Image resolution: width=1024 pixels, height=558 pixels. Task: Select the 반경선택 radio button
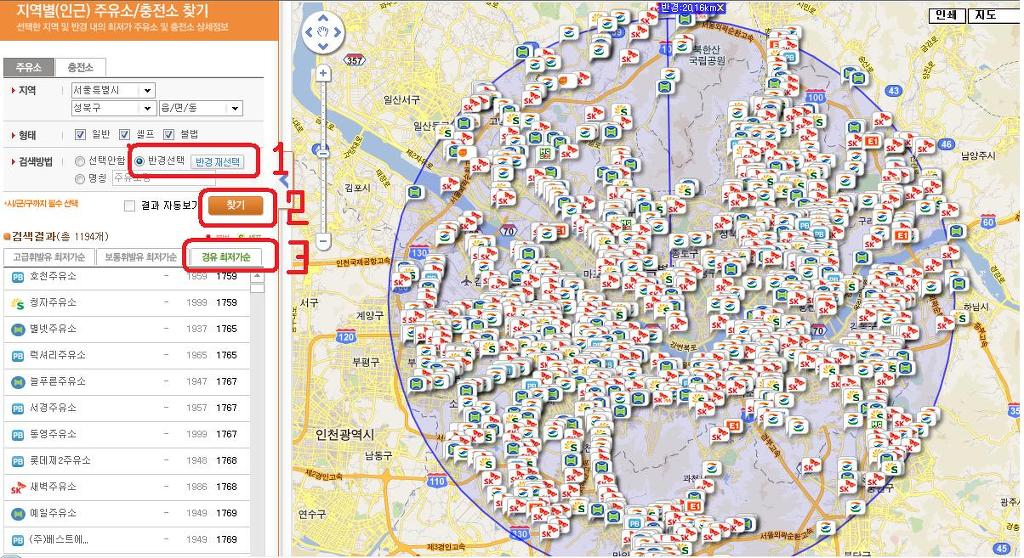139,161
